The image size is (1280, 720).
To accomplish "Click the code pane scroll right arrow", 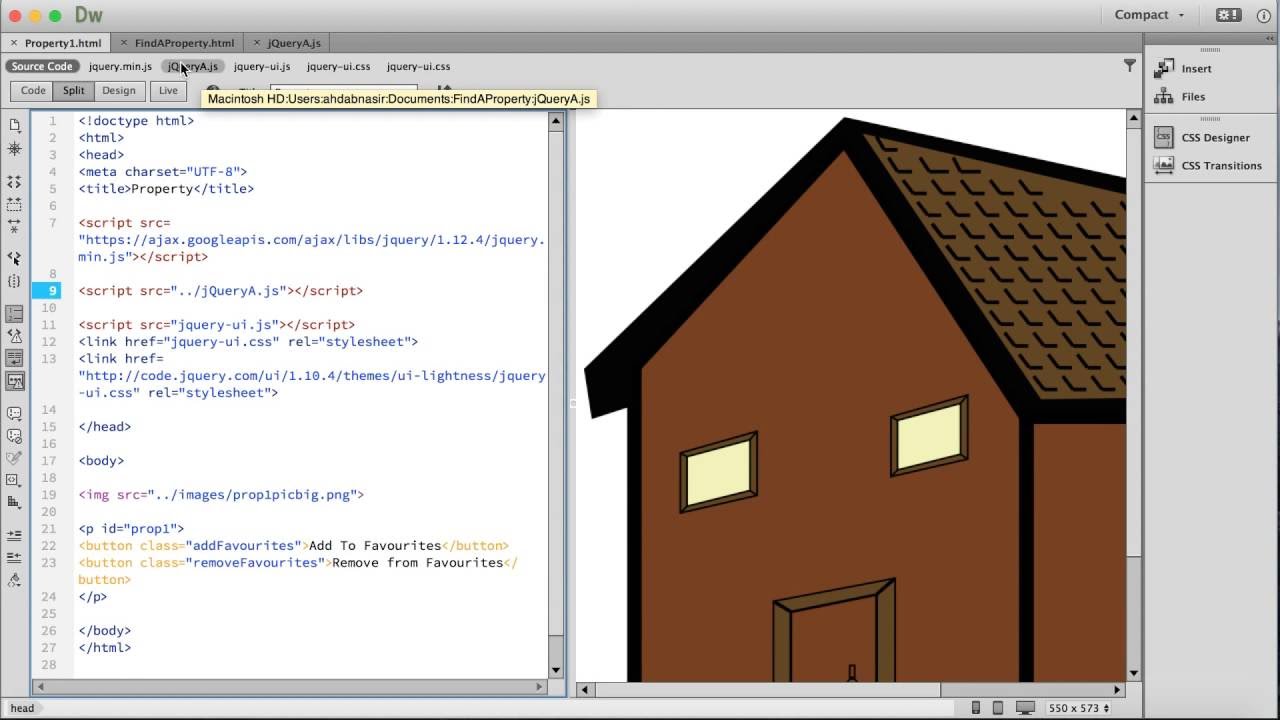I will [539, 686].
